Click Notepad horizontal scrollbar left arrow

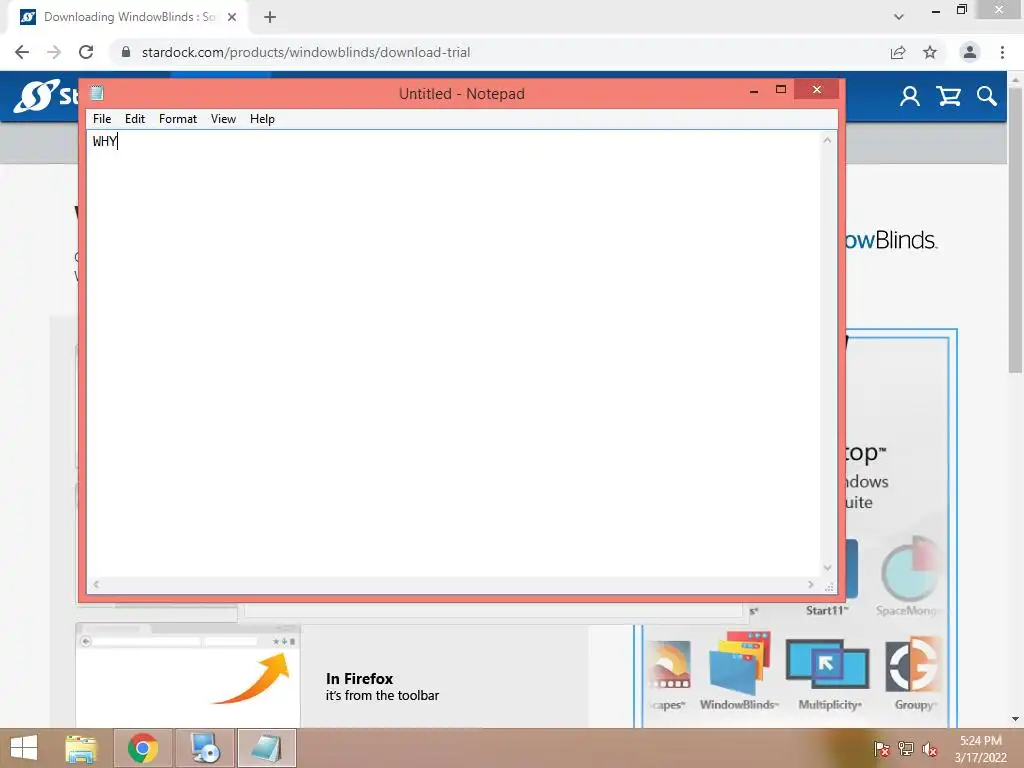point(96,584)
